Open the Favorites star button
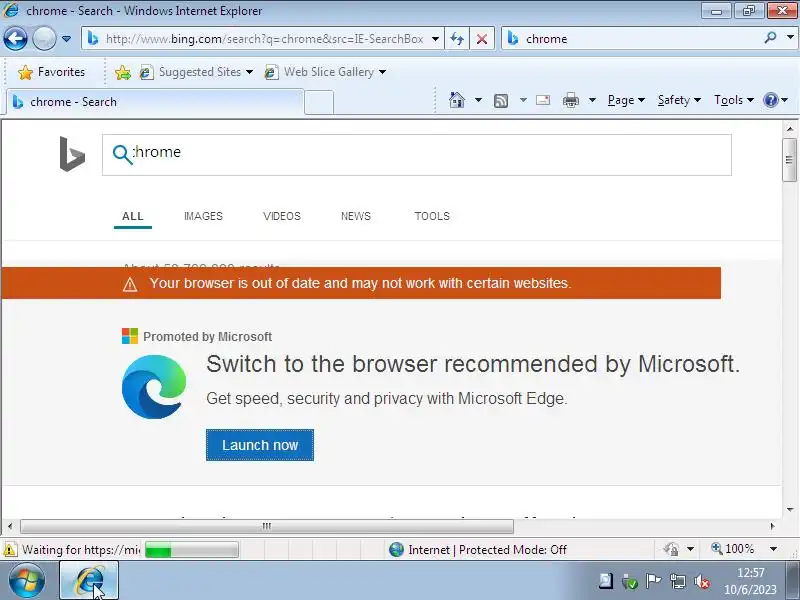Image resolution: width=800 pixels, height=600 pixels. coord(51,72)
